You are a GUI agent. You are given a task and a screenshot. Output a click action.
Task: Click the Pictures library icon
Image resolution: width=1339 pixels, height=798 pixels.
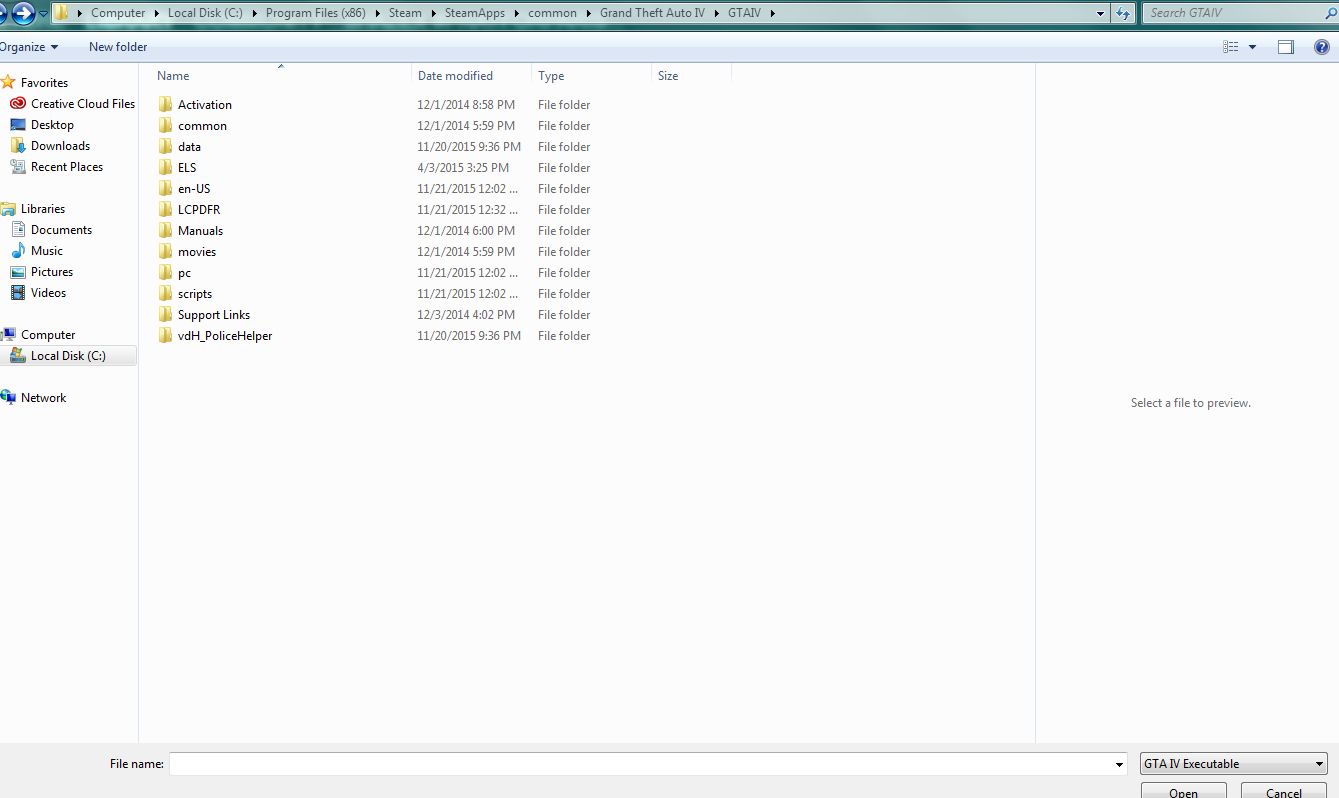(17, 271)
